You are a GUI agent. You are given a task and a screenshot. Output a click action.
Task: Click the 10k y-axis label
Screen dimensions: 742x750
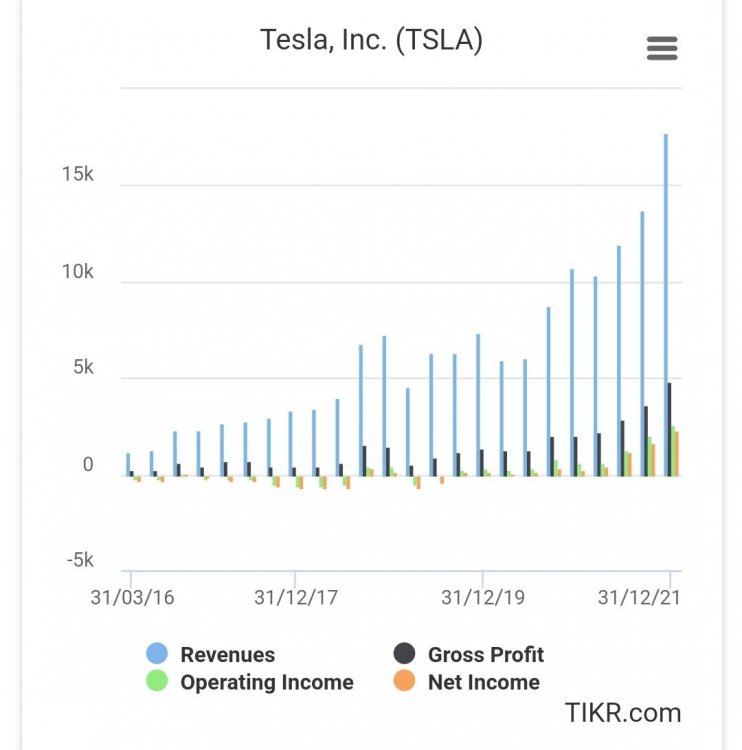tap(77, 272)
